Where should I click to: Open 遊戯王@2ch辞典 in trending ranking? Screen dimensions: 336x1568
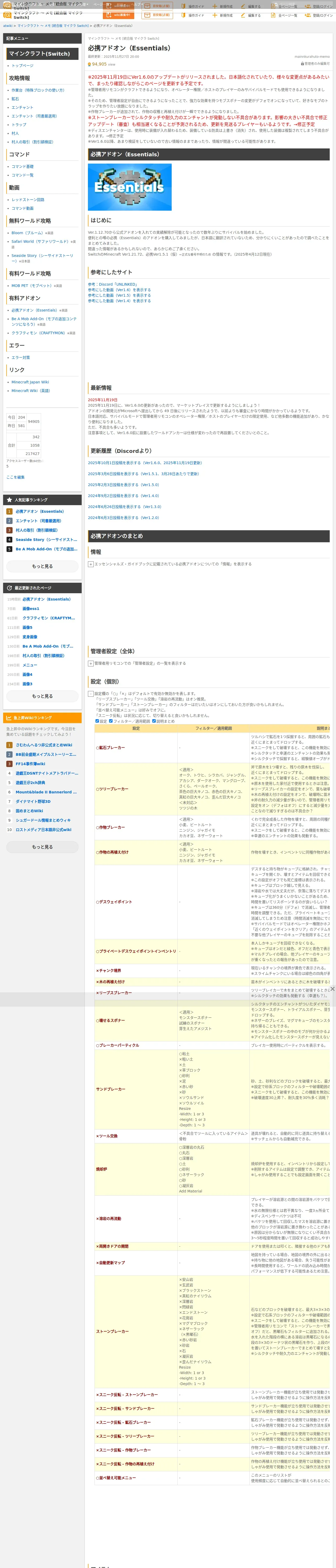31,783
